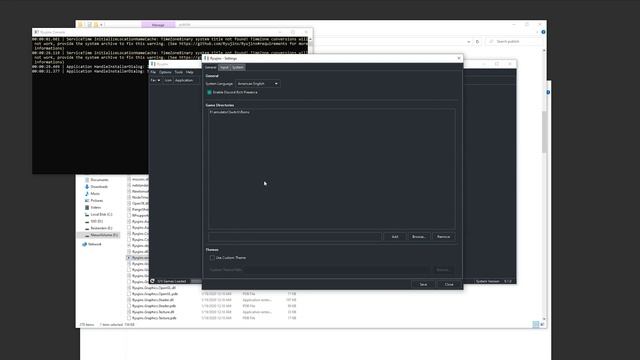This screenshot has height=360, width=640.
Task: Click the Icon column header in Ryujinx
Action: (x=168, y=80)
